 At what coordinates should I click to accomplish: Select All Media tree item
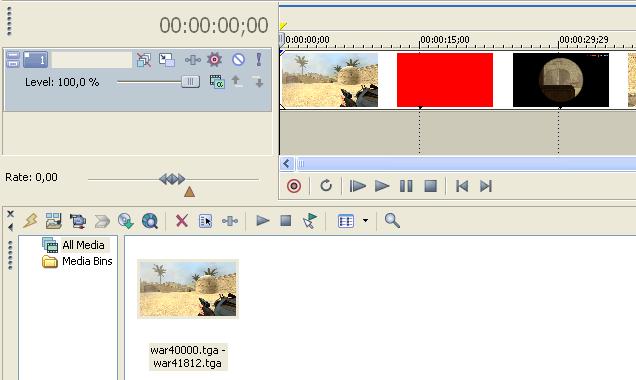tap(83, 245)
